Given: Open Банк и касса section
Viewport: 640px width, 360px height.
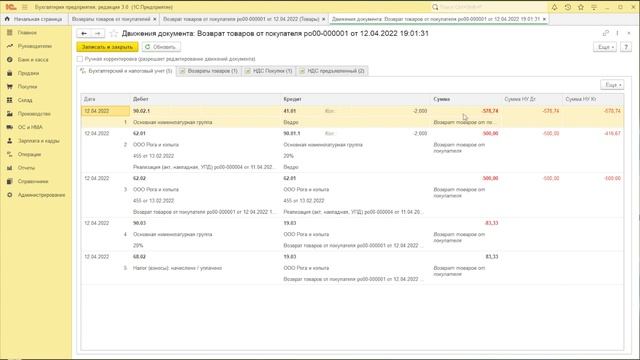Looking at the screenshot, I should tap(33, 60).
